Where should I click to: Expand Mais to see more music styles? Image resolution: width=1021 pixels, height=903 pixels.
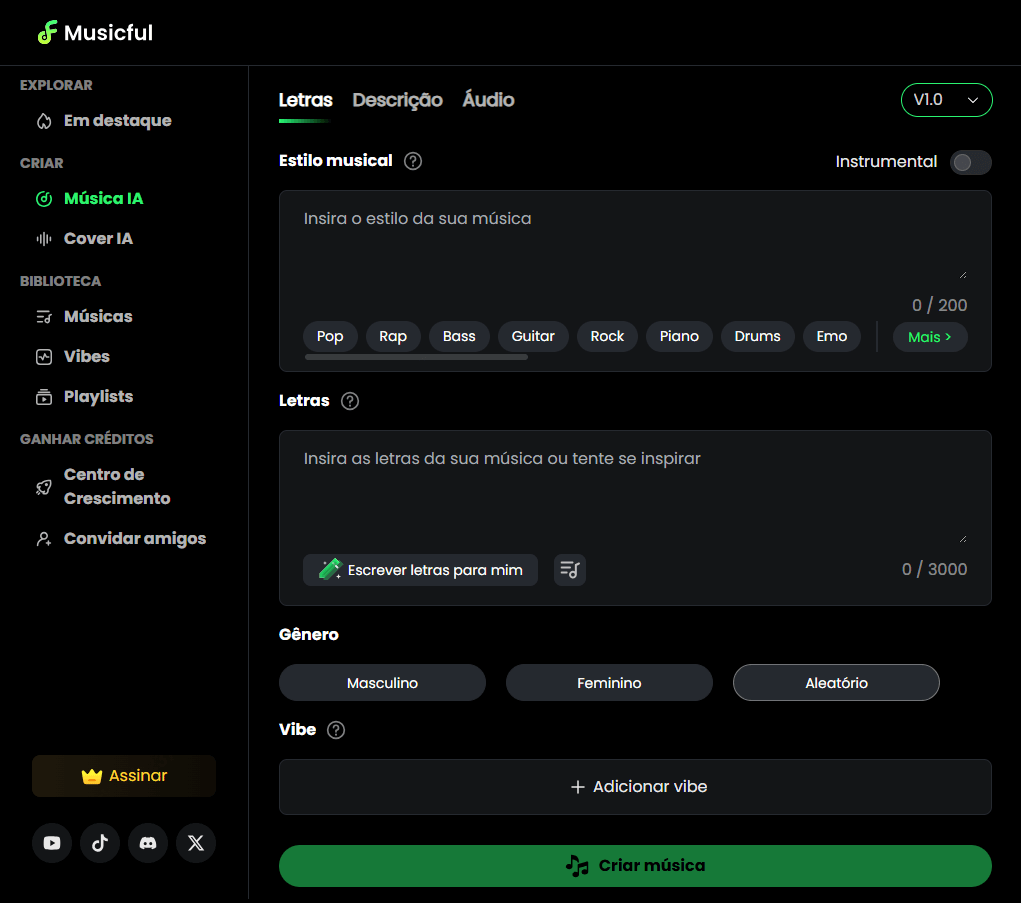coord(929,337)
